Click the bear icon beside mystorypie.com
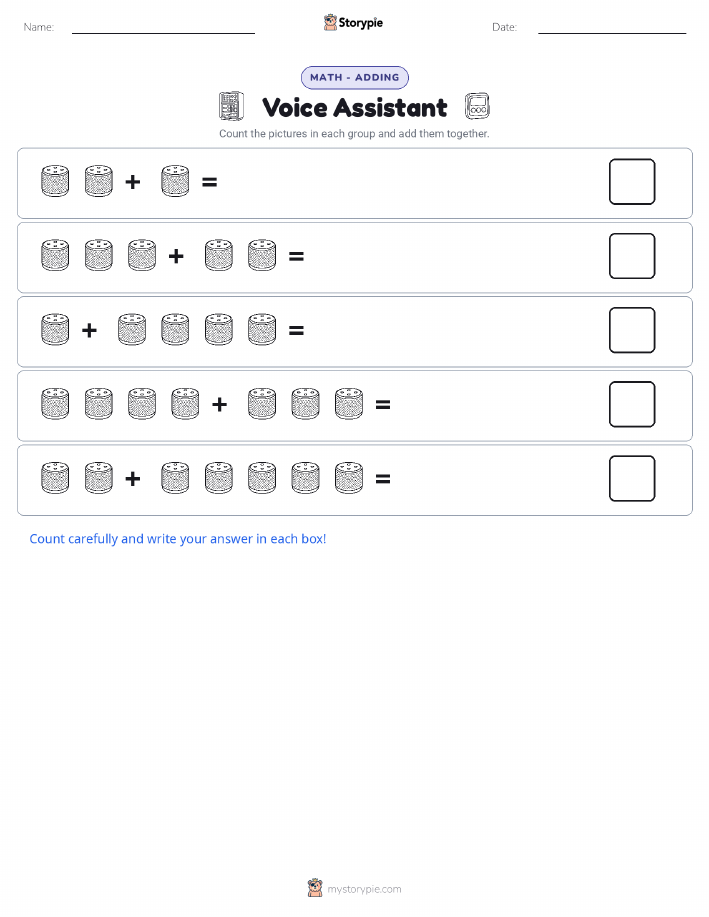Viewport: 709px width, 917px height. pyautogui.click(x=315, y=888)
